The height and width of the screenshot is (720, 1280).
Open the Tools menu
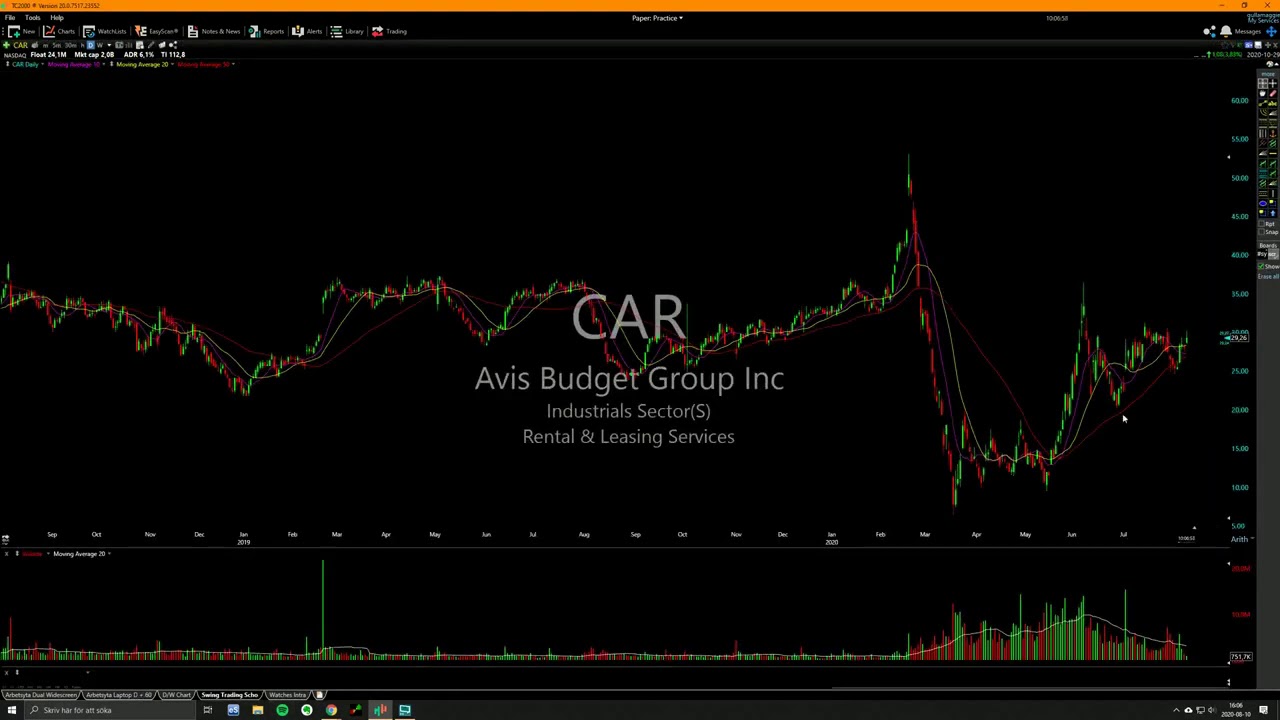(x=33, y=18)
